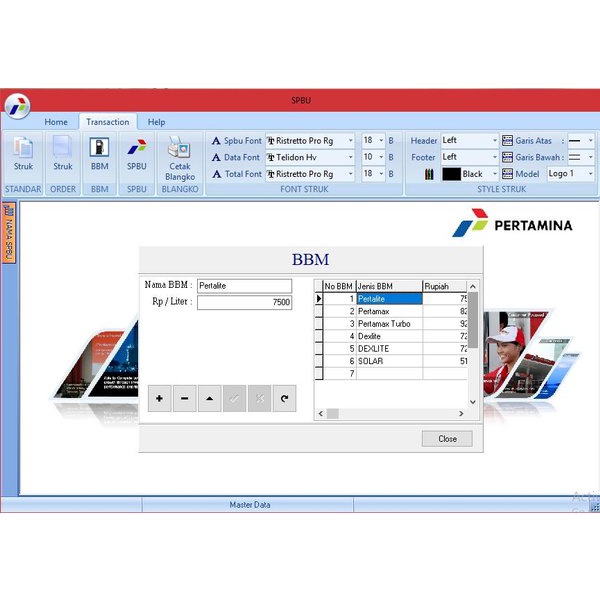Click the Spbu Font A icon
Image resolution: width=600 pixels, height=600 pixels.
(216, 141)
